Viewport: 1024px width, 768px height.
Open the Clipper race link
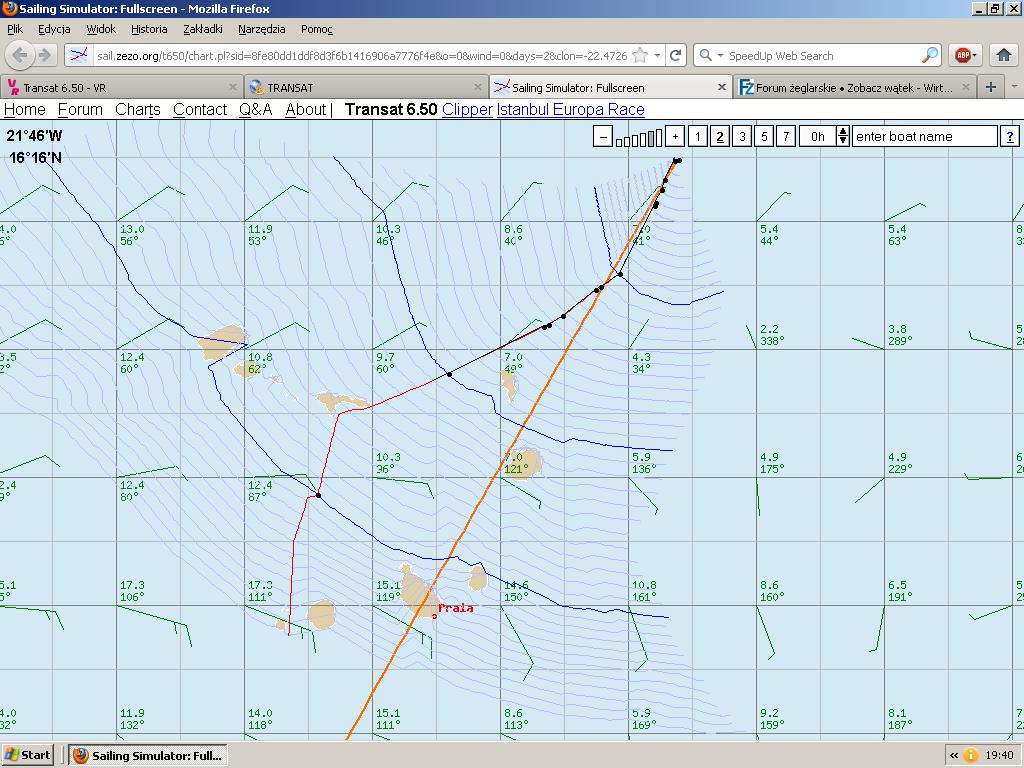click(467, 109)
